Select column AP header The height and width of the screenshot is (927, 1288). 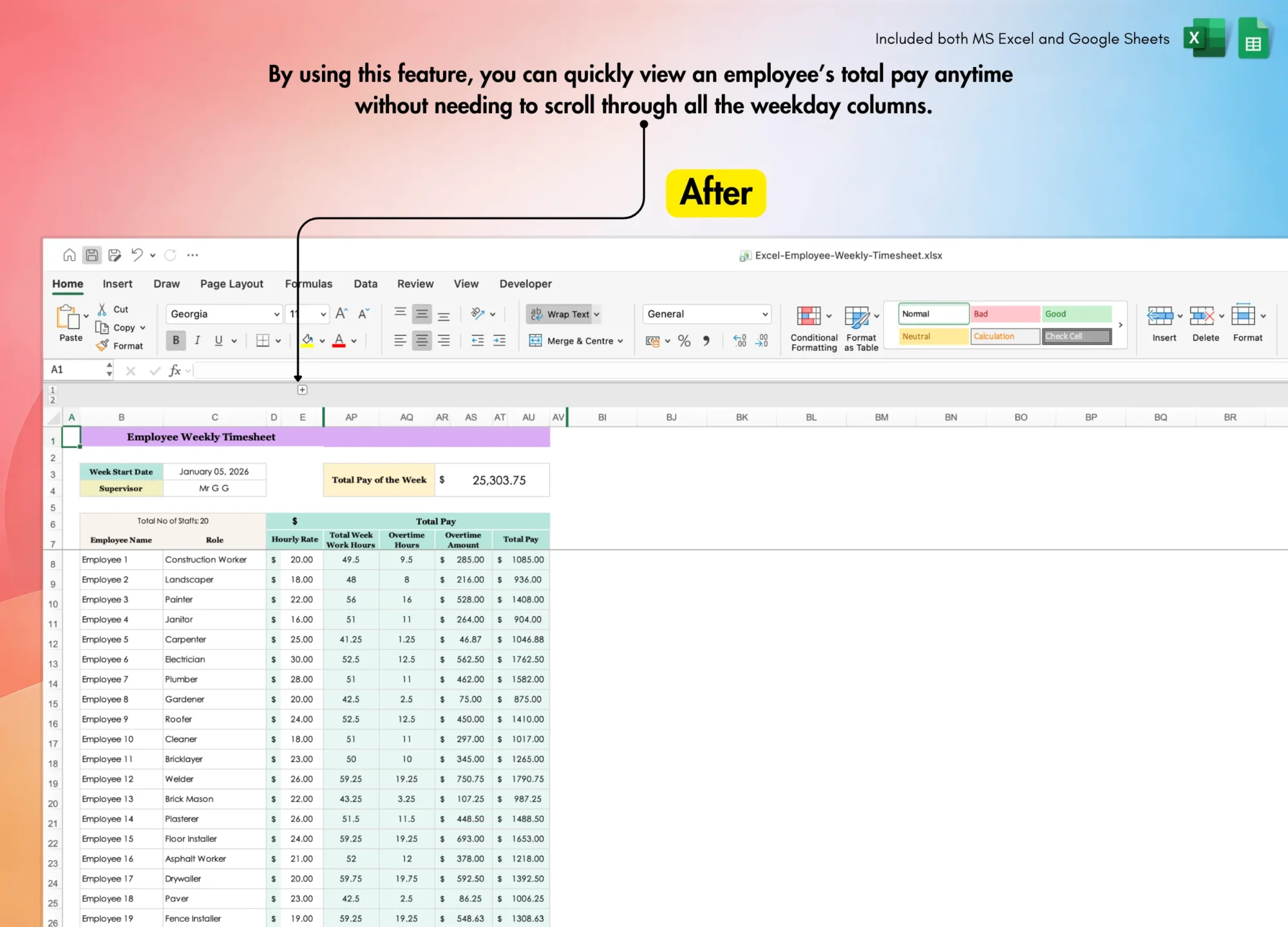[x=351, y=417]
